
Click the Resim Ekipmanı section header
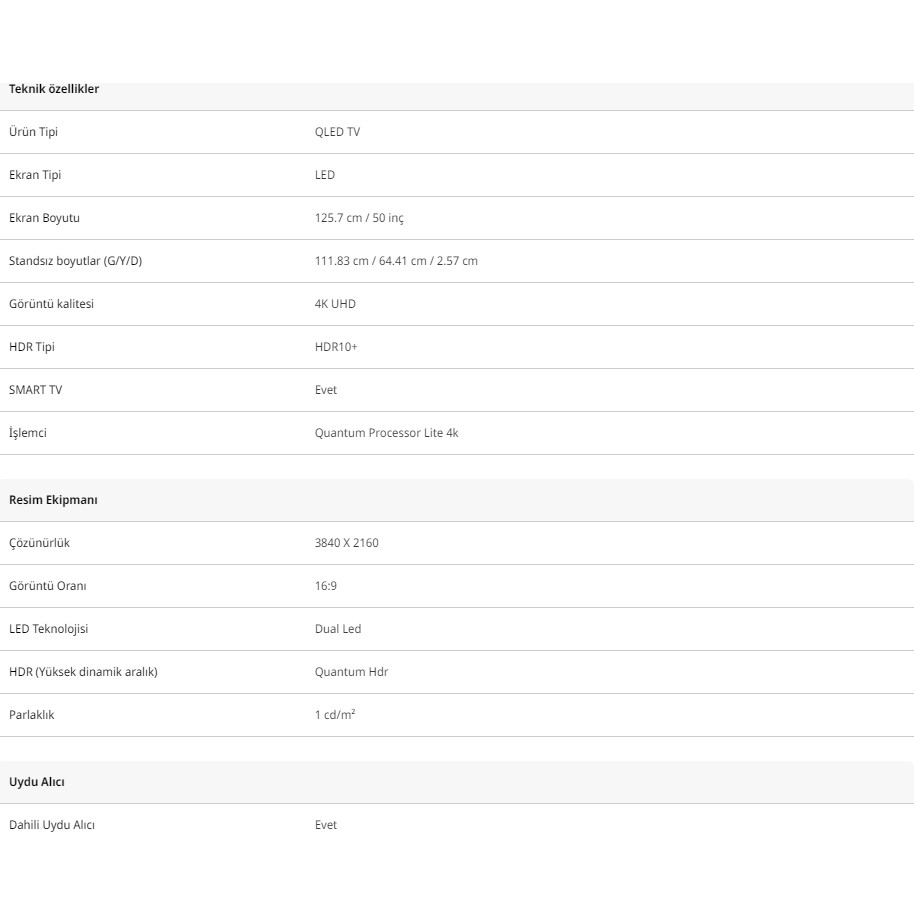pyautogui.click(x=53, y=500)
